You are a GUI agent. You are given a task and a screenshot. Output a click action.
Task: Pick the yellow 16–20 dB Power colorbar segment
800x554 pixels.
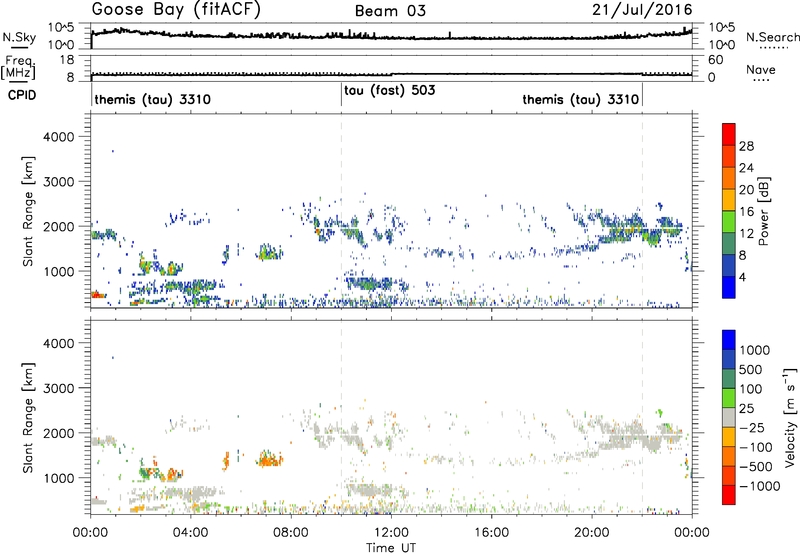[729, 200]
